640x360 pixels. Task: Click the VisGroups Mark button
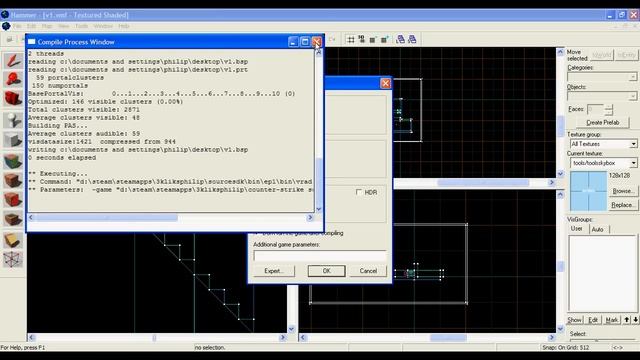click(x=612, y=320)
